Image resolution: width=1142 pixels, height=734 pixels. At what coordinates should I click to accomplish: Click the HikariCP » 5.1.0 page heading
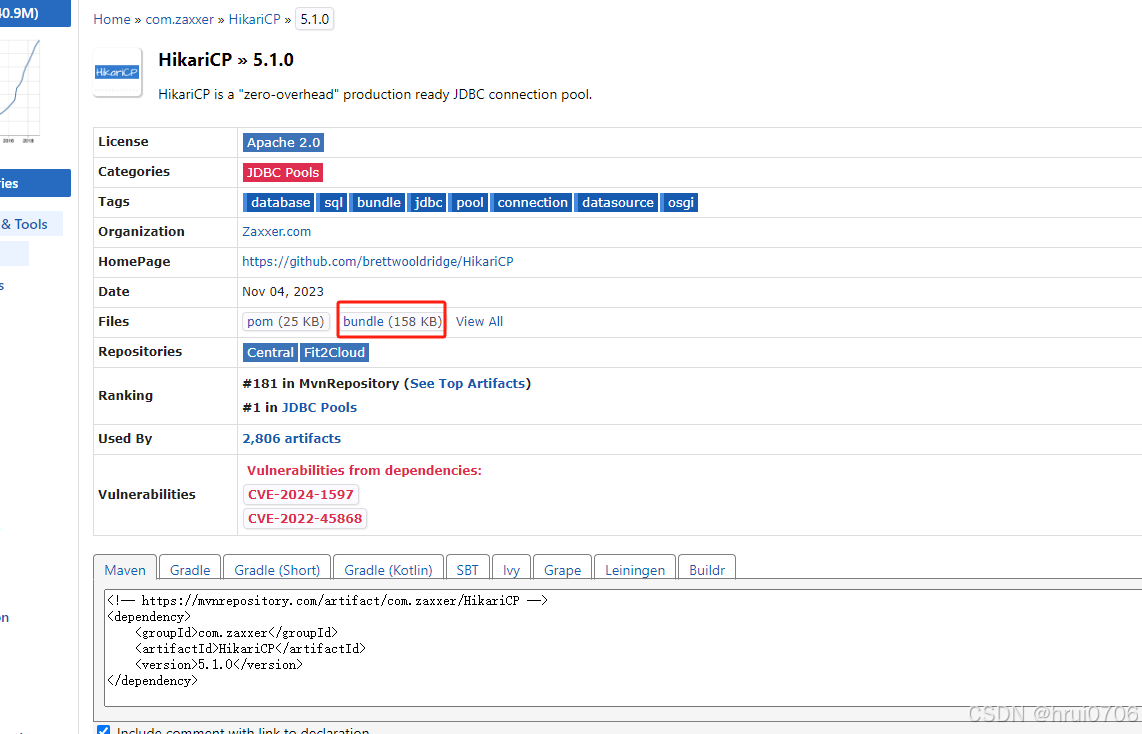pyautogui.click(x=226, y=60)
